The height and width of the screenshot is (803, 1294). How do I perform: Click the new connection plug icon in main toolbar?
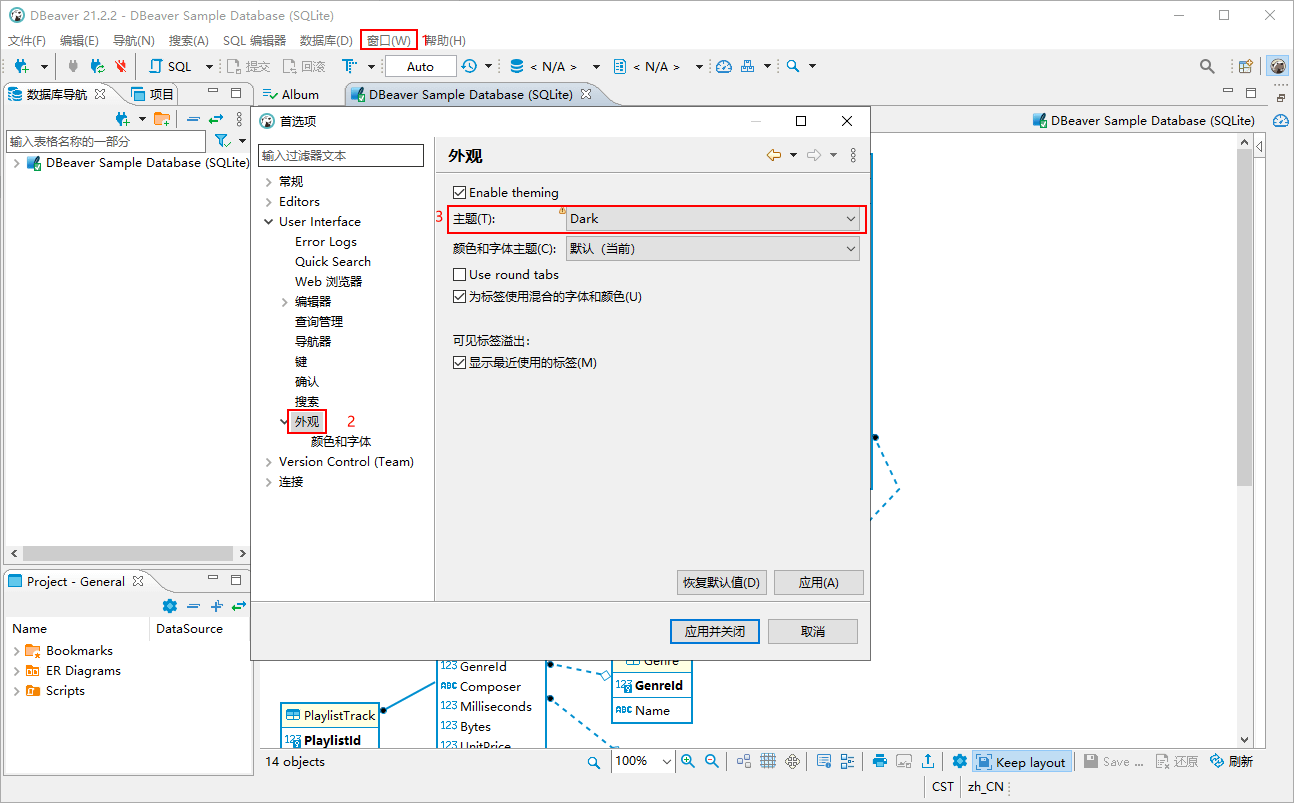(22, 66)
